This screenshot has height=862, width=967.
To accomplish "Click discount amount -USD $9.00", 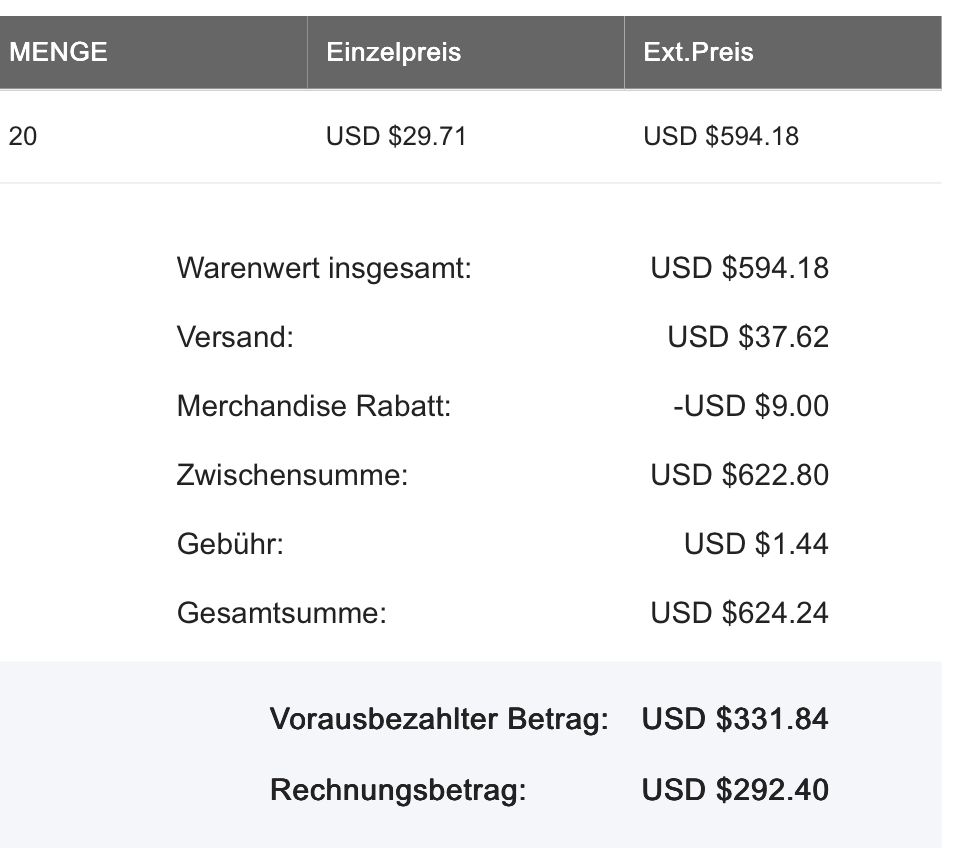I will [x=751, y=406].
